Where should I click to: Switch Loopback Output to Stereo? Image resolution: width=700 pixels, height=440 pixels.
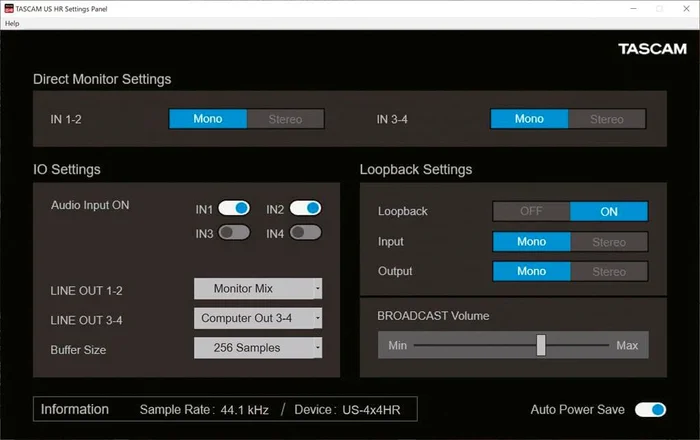click(x=609, y=271)
